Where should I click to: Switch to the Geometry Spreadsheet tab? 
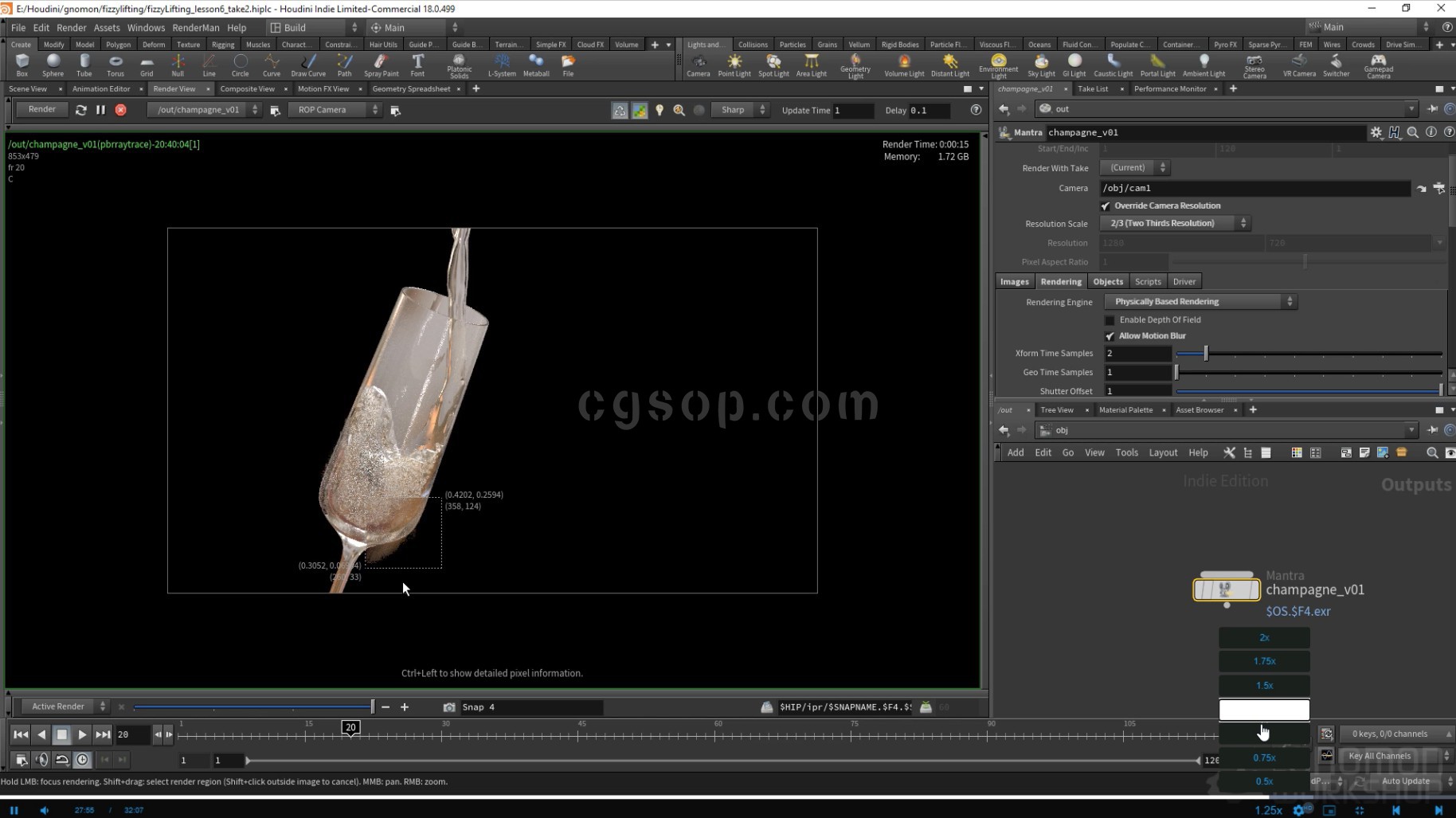[x=411, y=89]
